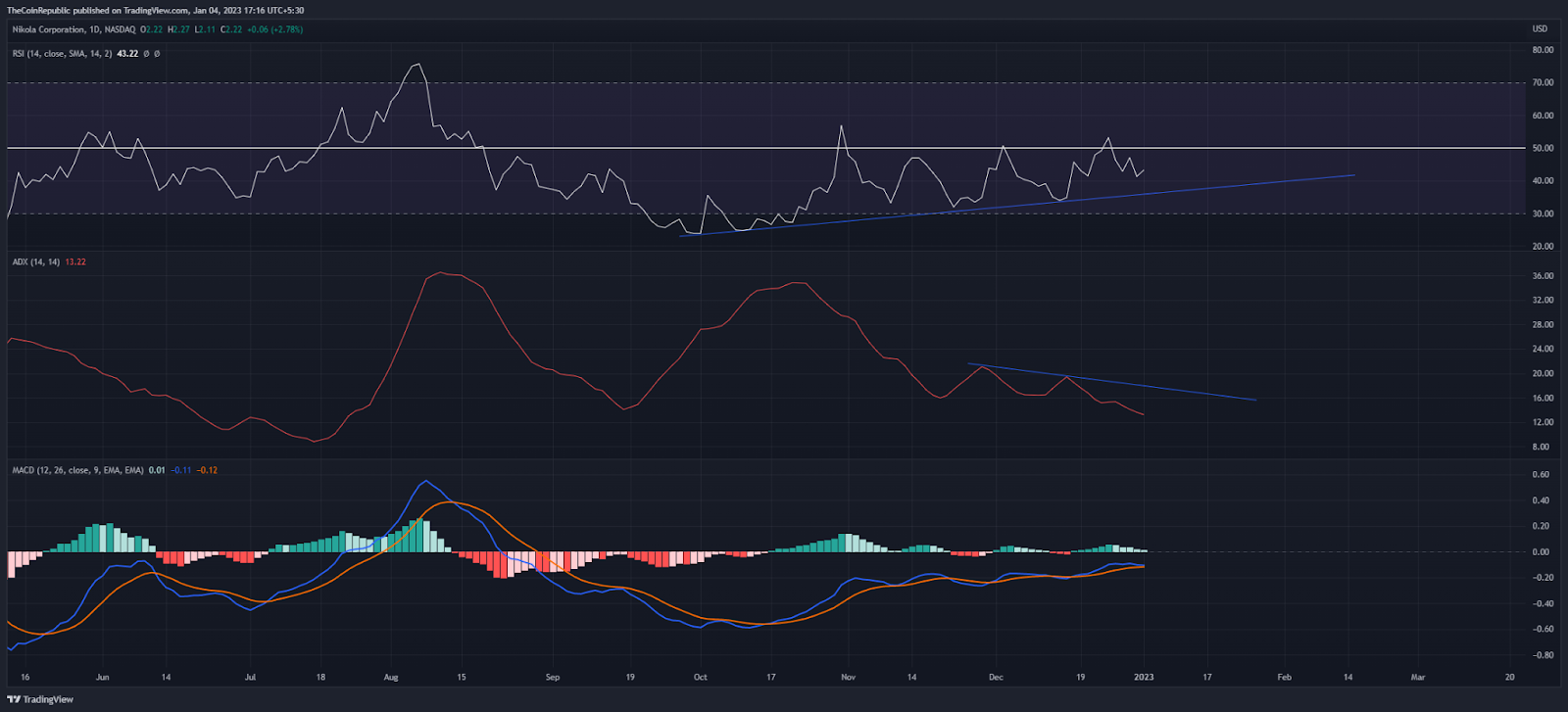
Task: Click the '2023' date label on time axis
Action: click(1144, 678)
